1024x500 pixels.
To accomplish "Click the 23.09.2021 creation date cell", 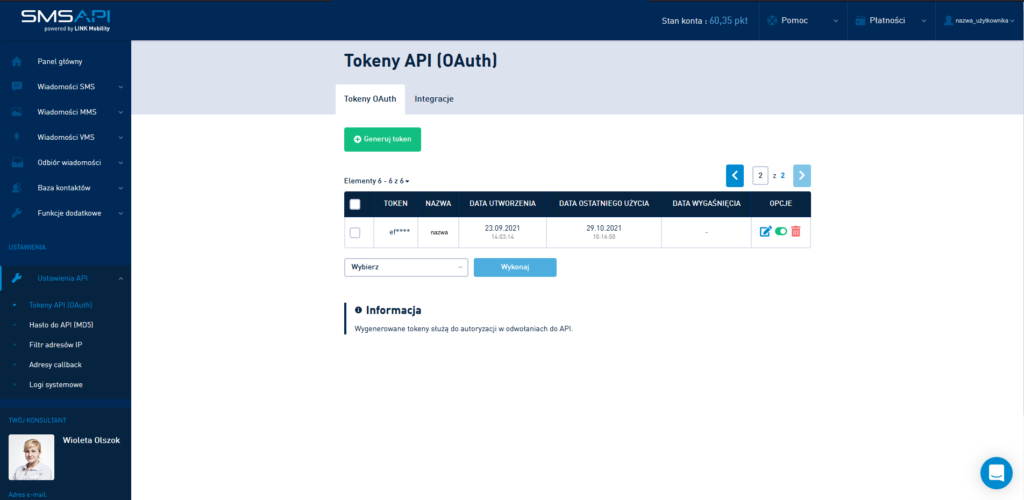I will (x=503, y=232).
